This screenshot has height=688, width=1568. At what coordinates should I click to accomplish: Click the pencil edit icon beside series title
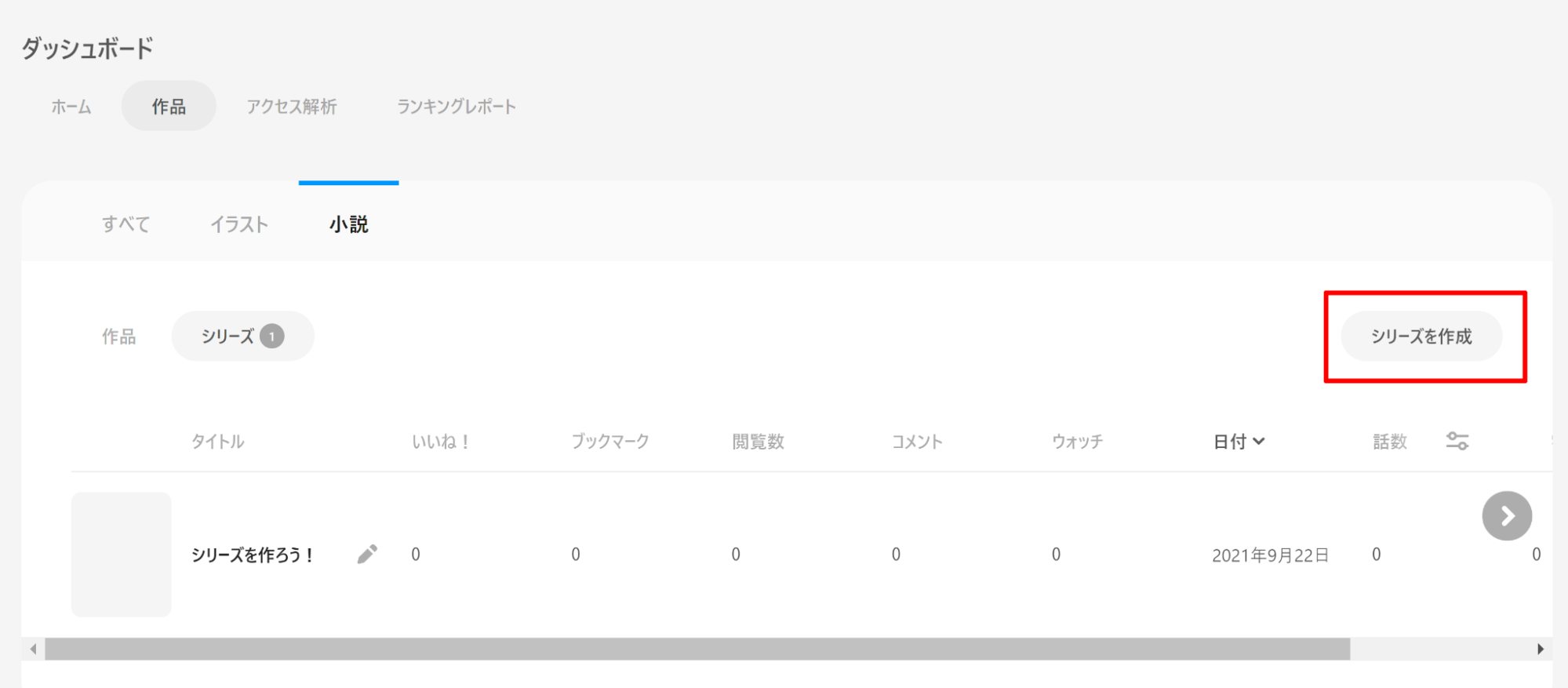pyautogui.click(x=367, y=555)
